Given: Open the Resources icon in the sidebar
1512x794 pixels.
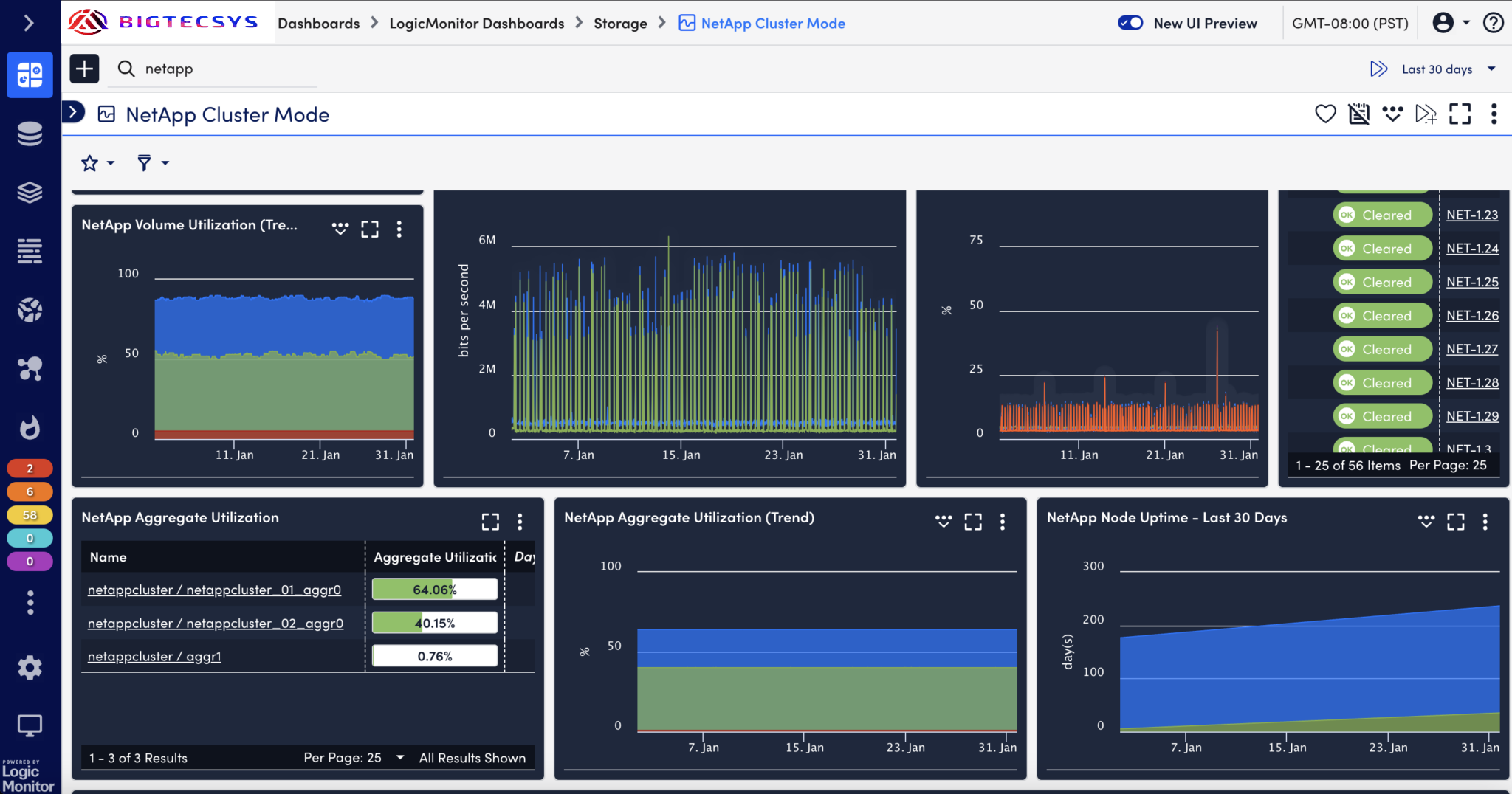Looking at the screenshot, I should pos(30,134).
